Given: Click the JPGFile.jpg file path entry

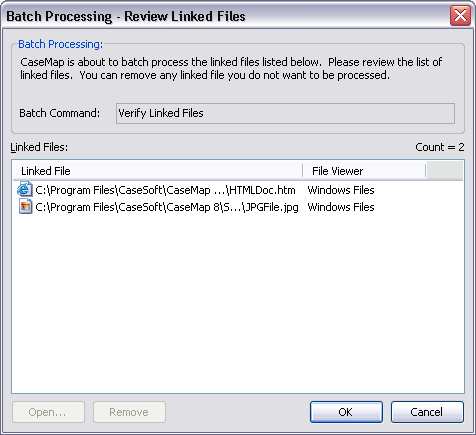Looking at the screenshot, I should click(x=167, y=207).
